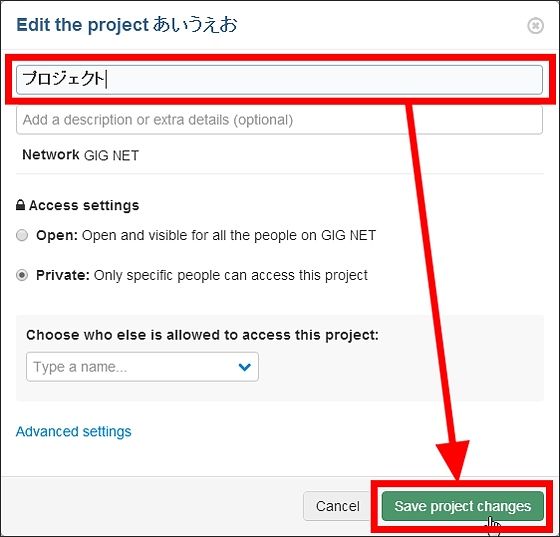Click the blue chevron in name selector
The image size is (560, 537).
(x=245, y=367)
